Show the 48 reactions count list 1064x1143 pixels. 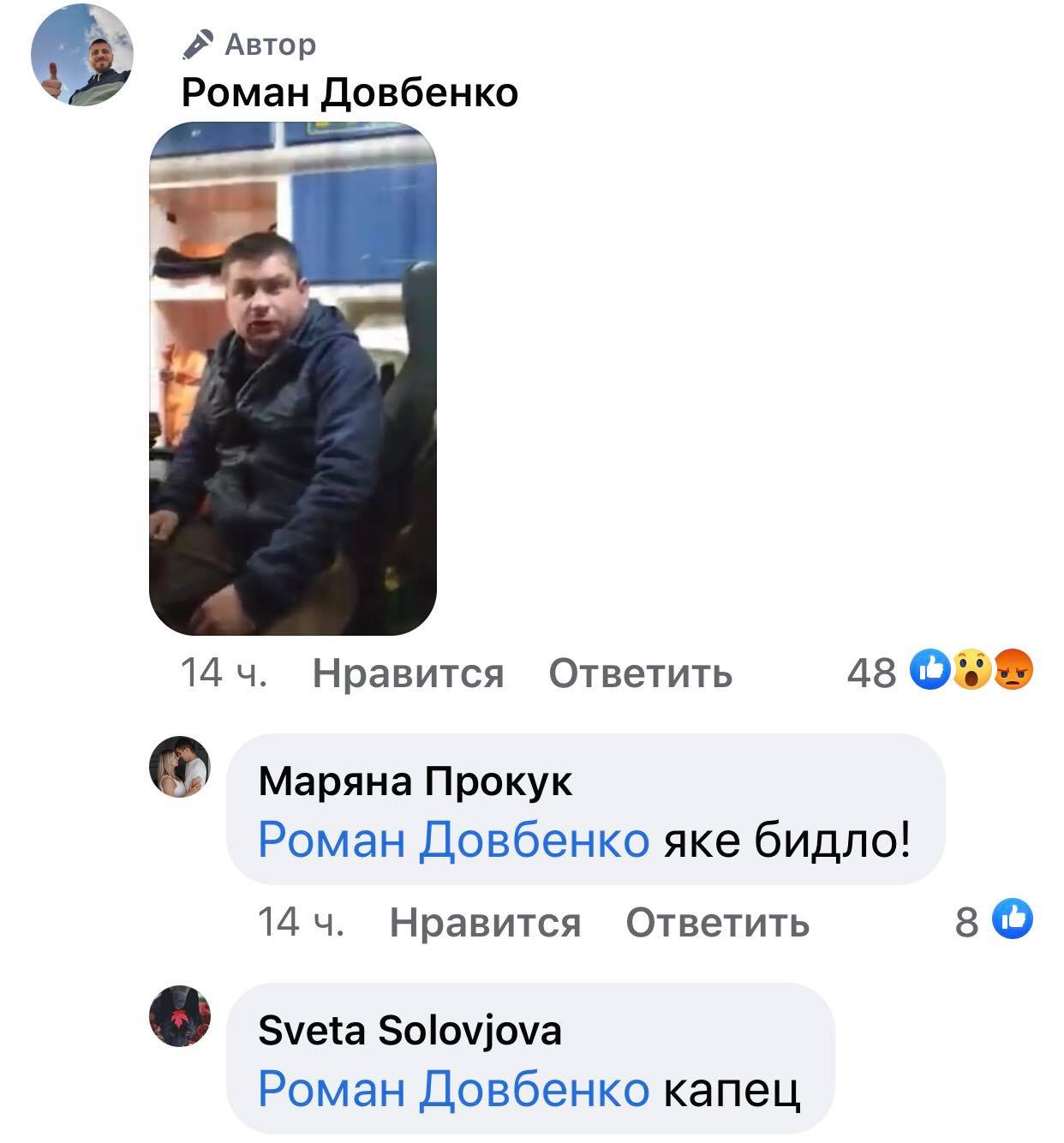tap(871, 673)
